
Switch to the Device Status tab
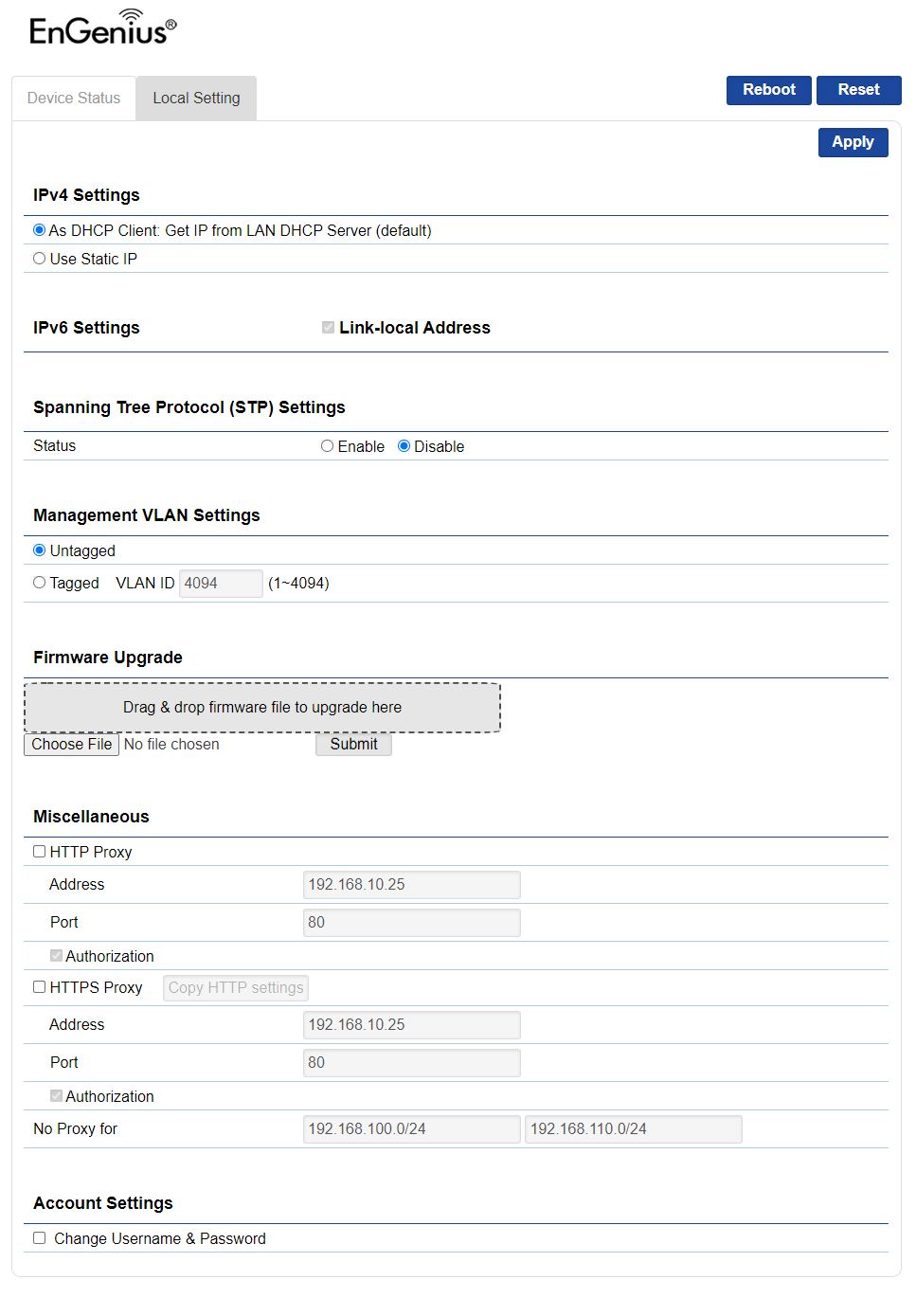(74, 99)
